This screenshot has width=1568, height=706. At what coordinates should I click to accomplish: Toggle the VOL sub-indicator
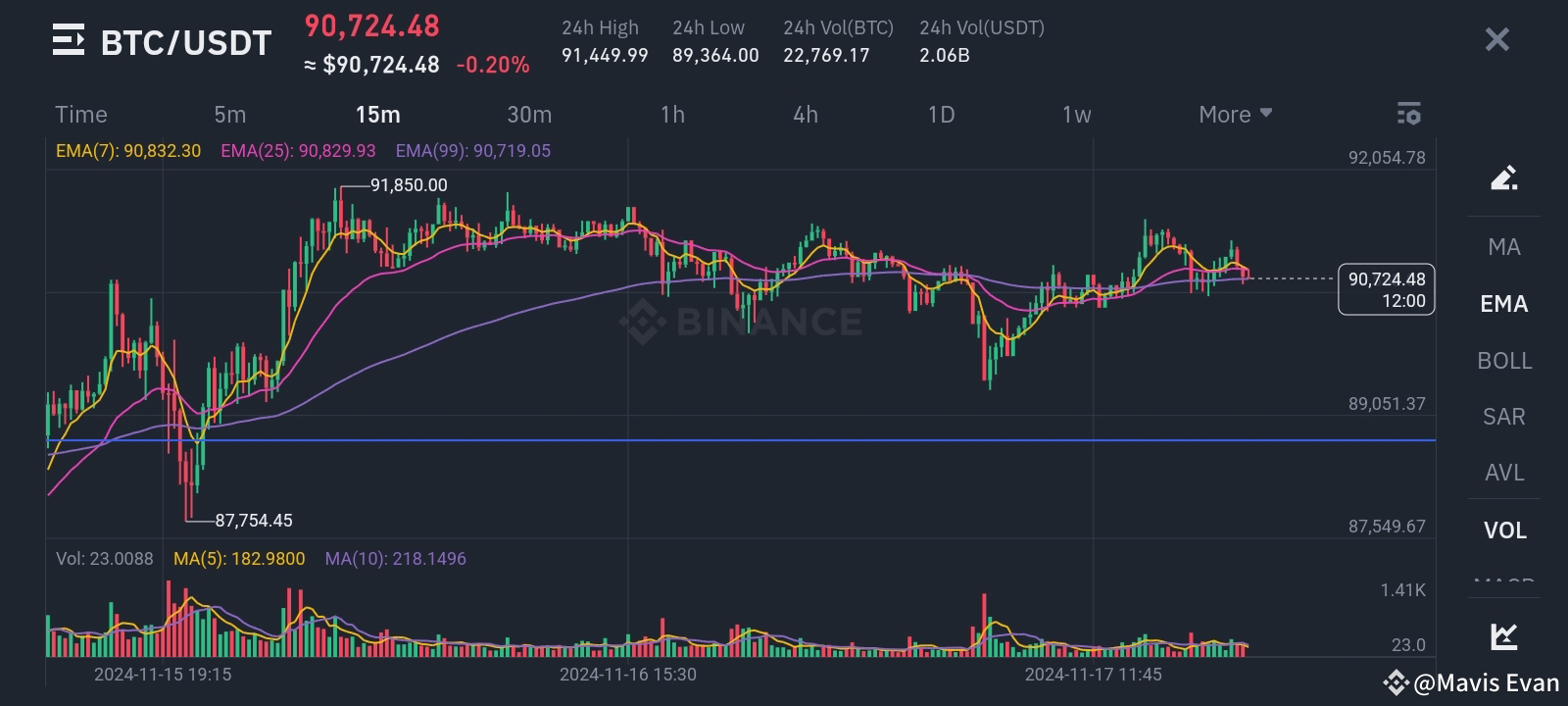[1503, 530]
